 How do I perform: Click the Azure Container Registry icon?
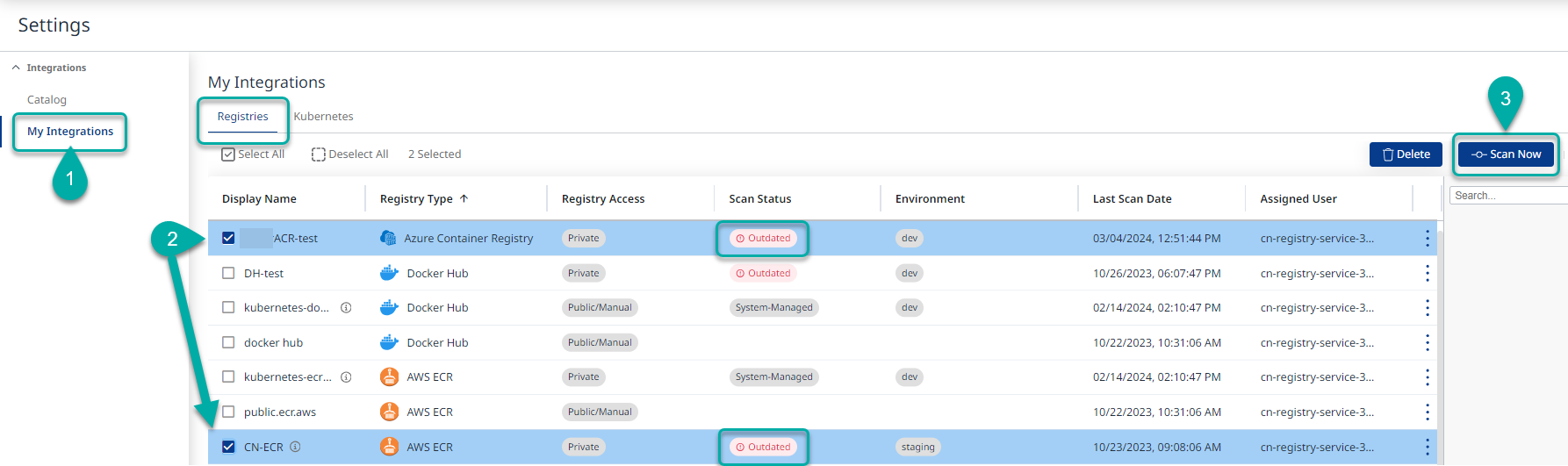coord(388,238)
